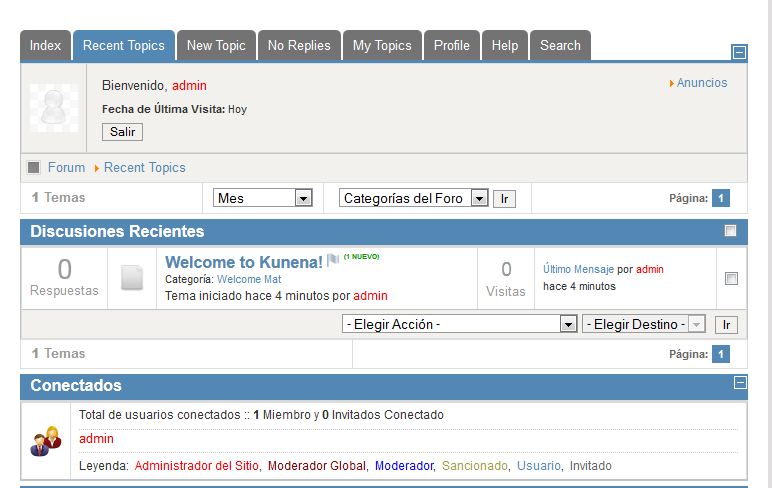The width and height of the screenshot is (772, 488).
Task: Open the My Topics tab
Action: coord(382,45)
